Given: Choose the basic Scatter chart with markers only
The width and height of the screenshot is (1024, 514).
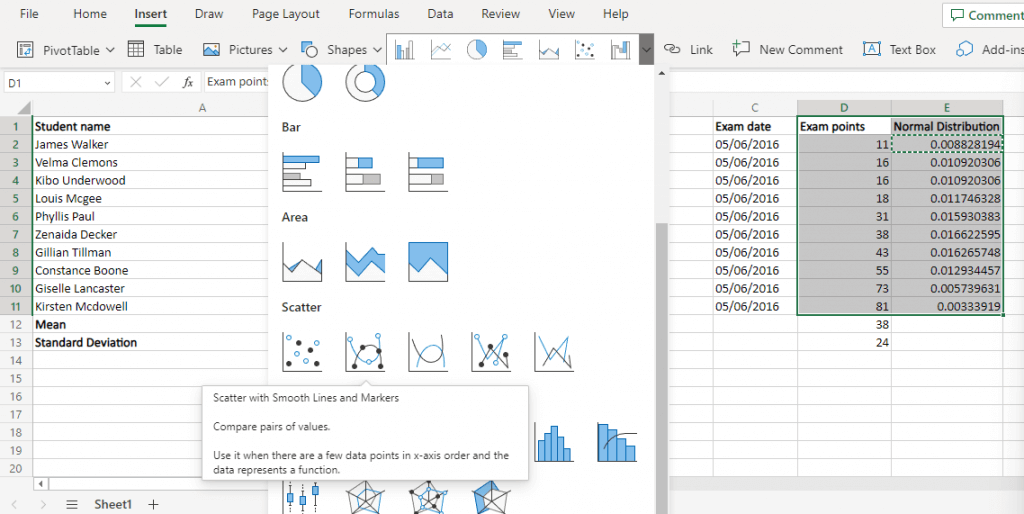Looking at the screenshot, I should tap(302, 352).
